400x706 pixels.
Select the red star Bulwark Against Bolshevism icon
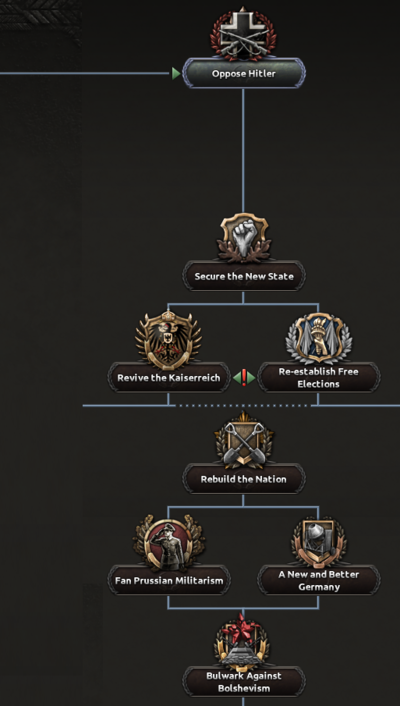tap(244, 643)
